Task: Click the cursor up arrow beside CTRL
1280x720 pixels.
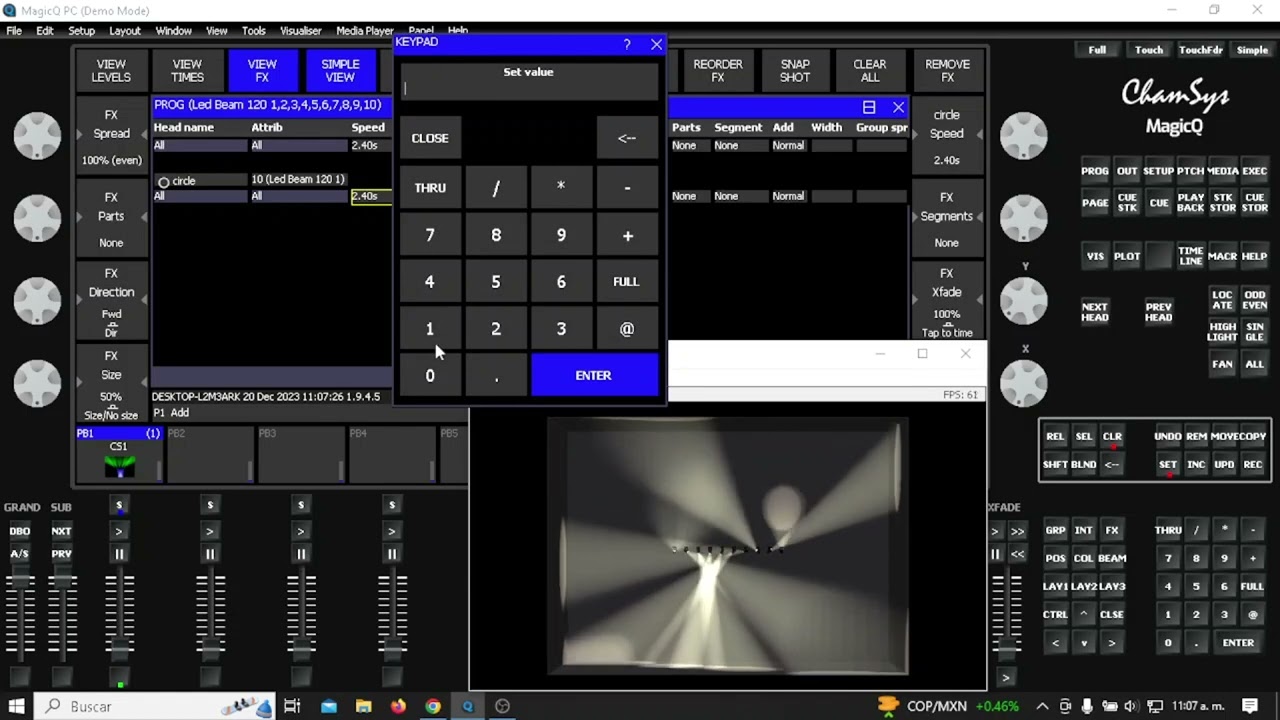Action: click(x=1083, y=614)
